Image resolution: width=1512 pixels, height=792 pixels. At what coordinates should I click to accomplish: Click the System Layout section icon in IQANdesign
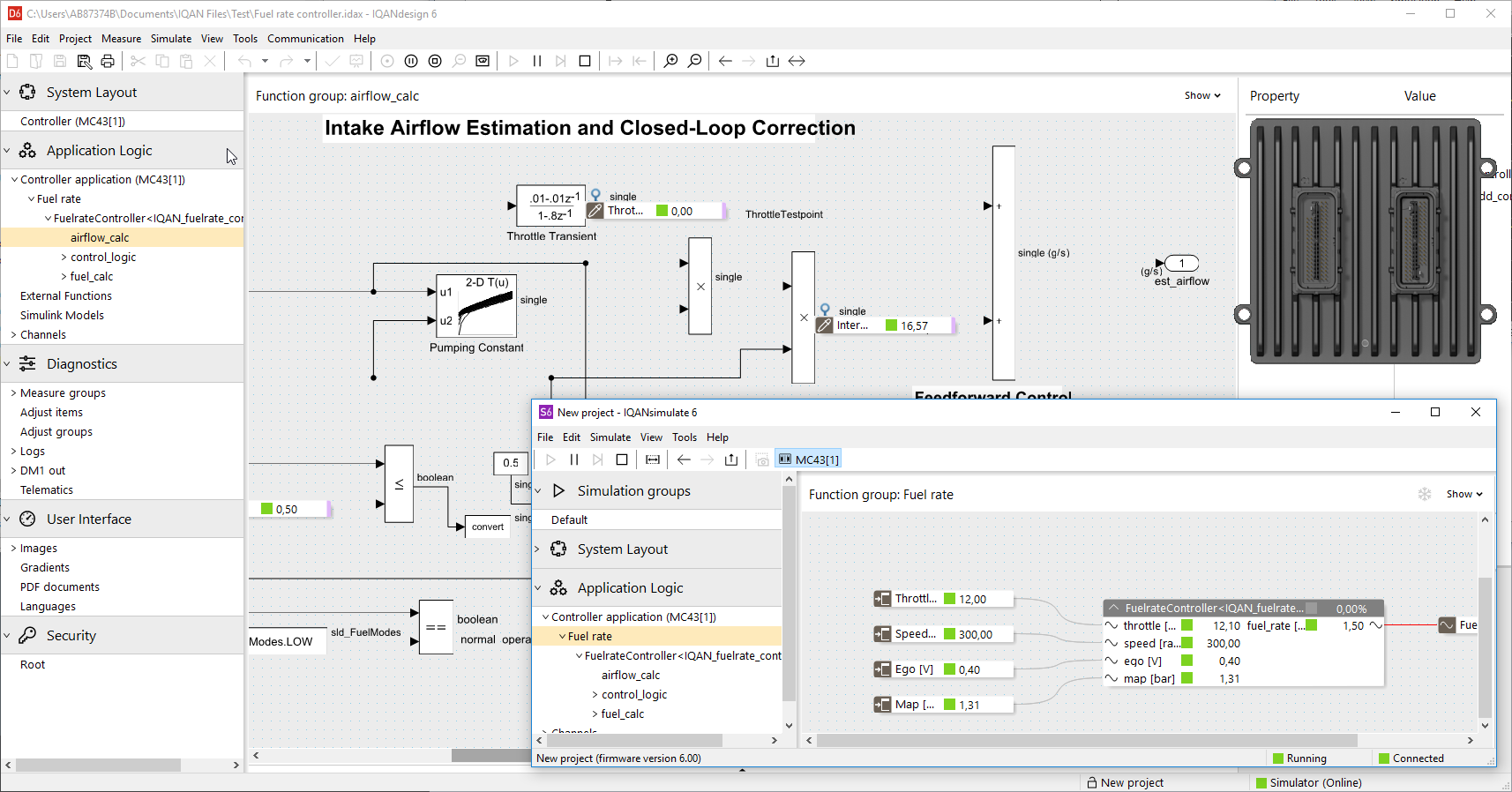click(x=27, y=93)
